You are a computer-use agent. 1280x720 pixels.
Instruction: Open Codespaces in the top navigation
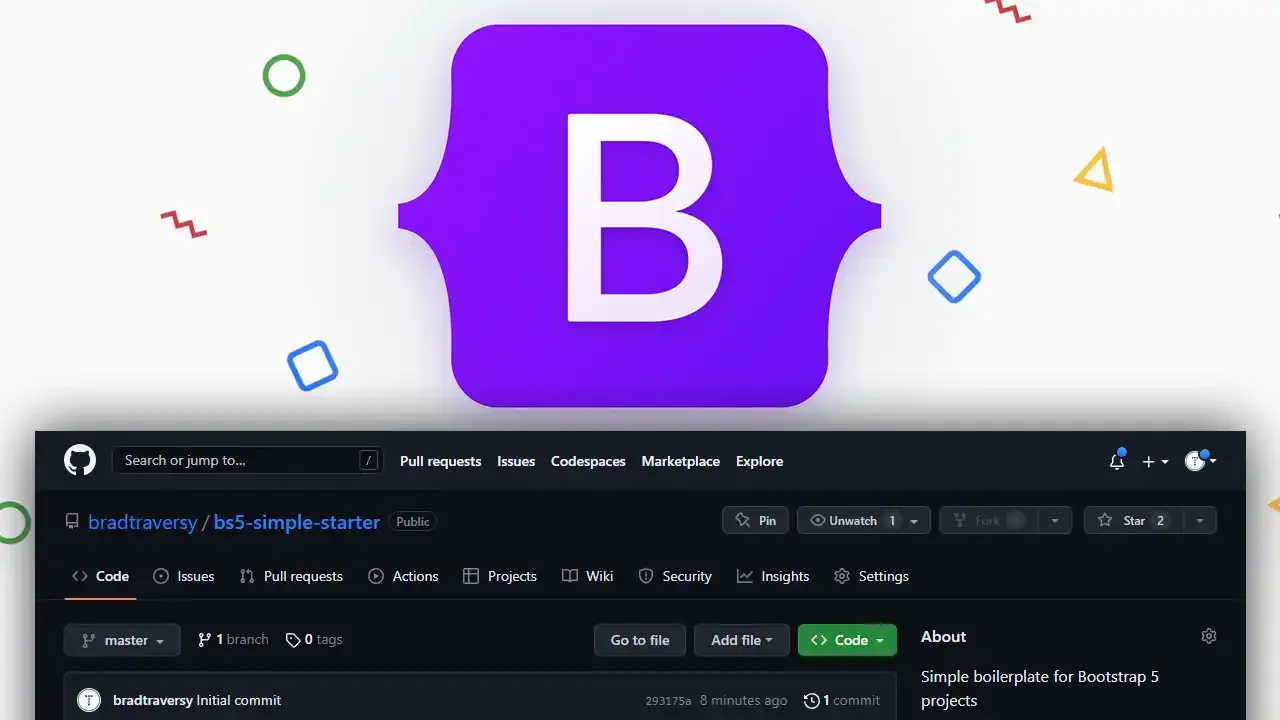[x=588, y=462]
